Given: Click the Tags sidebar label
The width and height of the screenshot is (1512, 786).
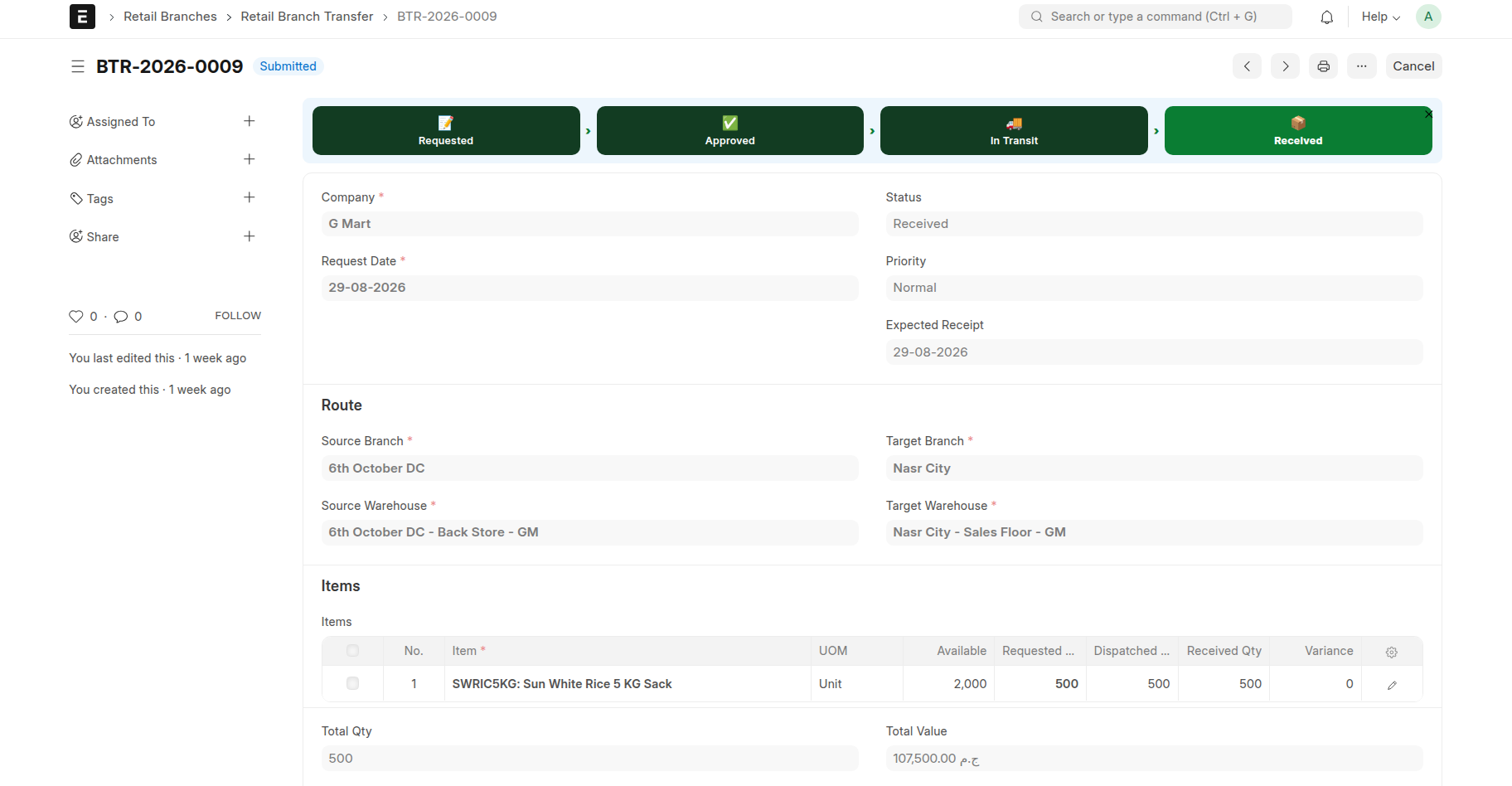Looking at the screenshot, I should pyautogui.click(x=100, y=199).
